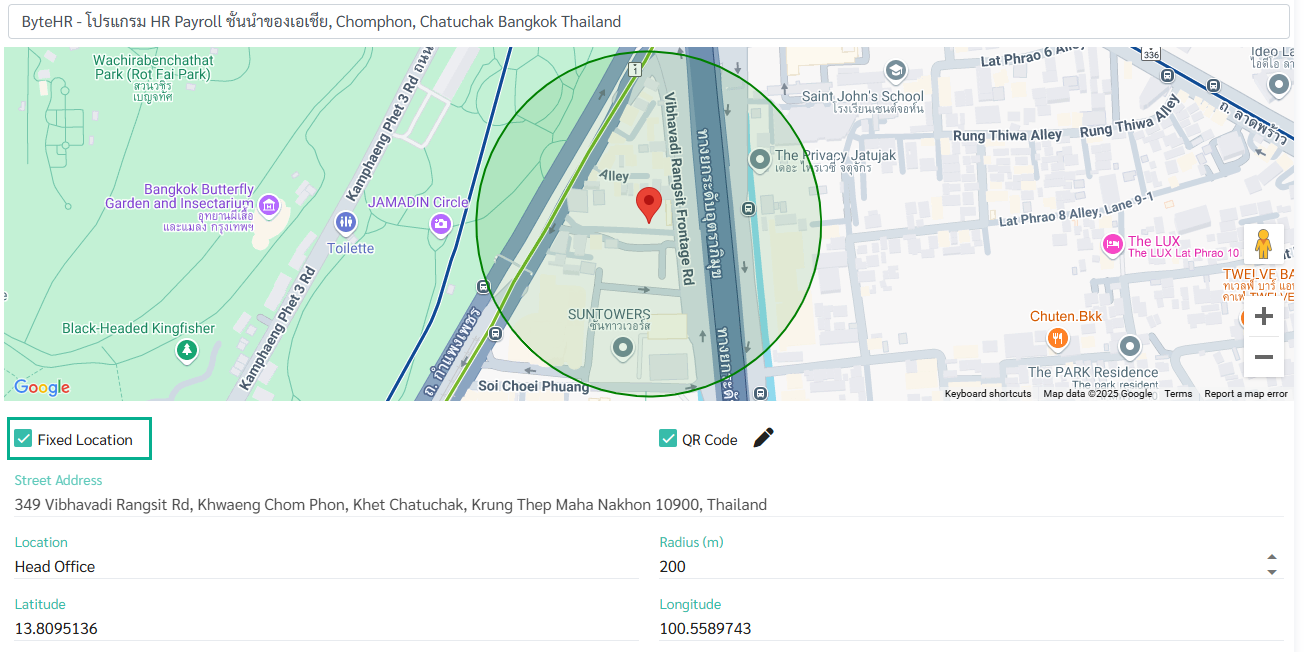Viewport: 1306px width, 652px height.
Task: Toggle the Fixed Location checkbox
Action: 23,439
